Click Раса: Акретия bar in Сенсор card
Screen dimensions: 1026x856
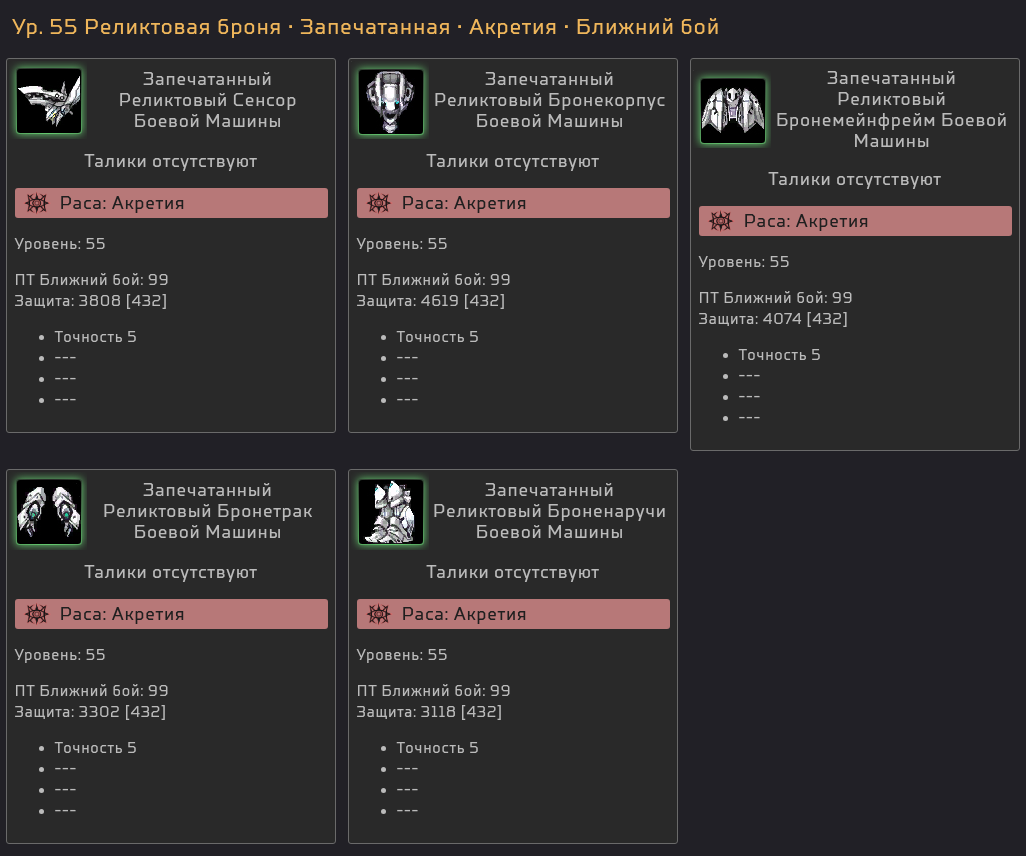tap(171, 203)
